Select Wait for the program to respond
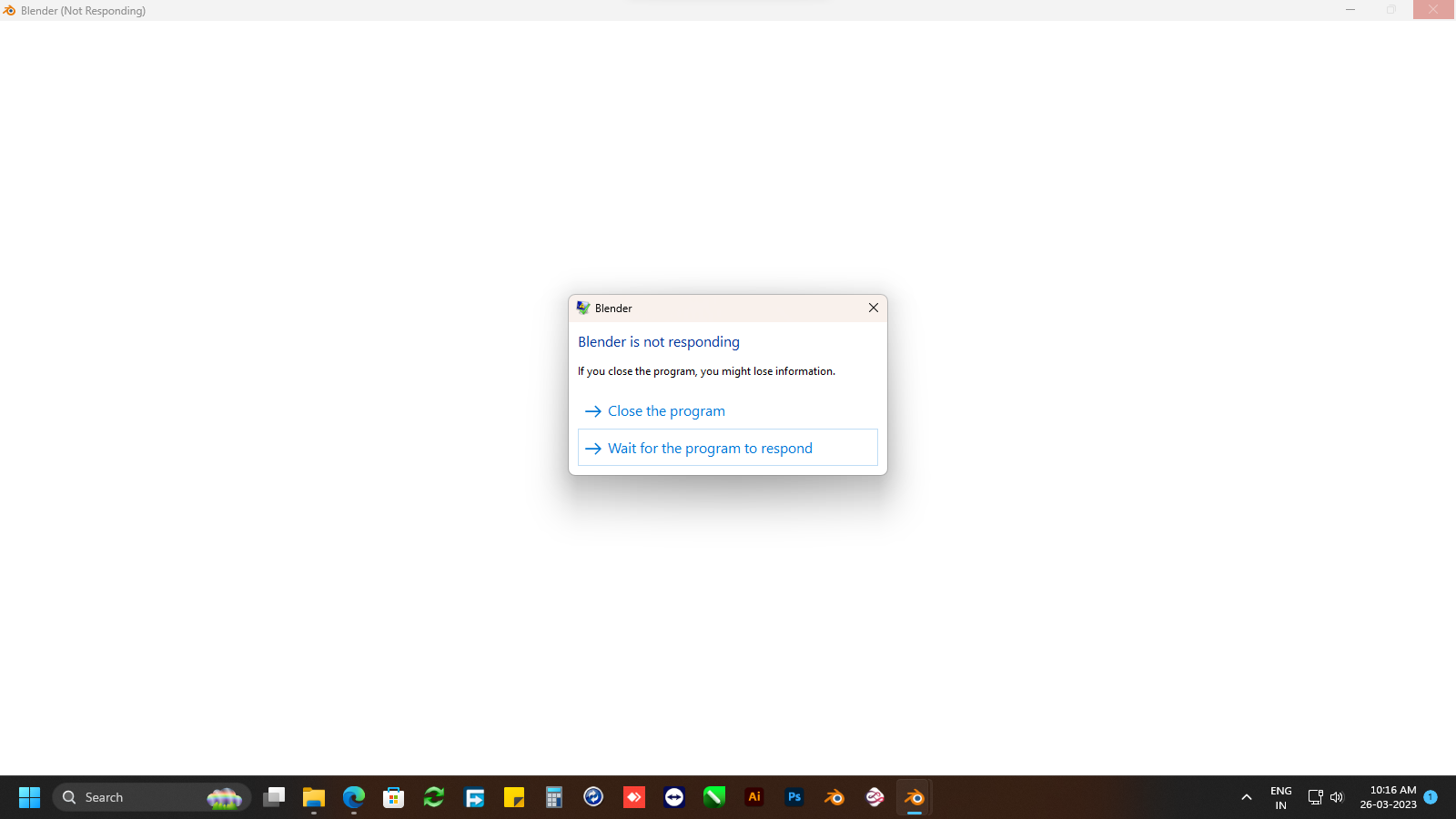This screenshot has width=1456, height=819. click(x=727, y=448)
